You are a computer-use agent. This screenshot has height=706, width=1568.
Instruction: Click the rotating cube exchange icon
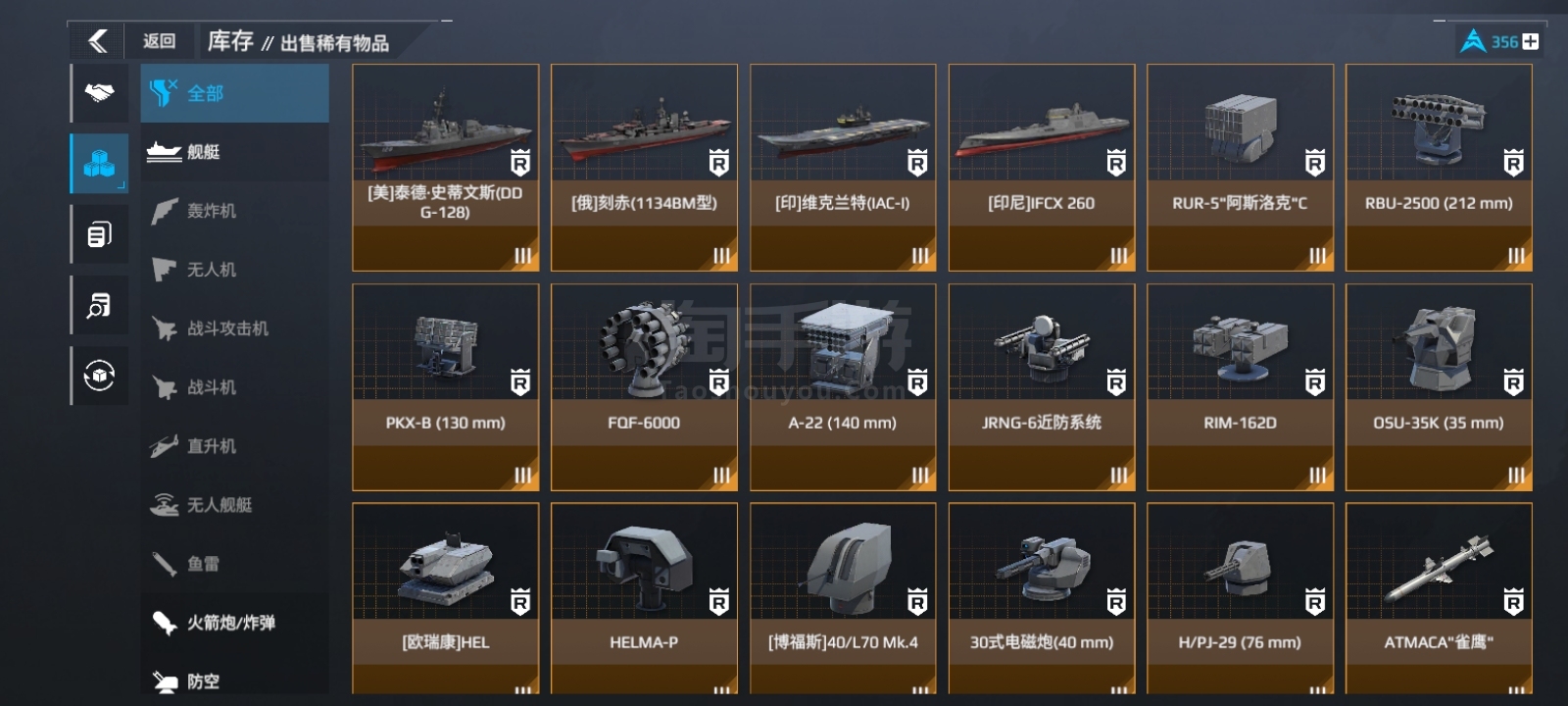click(99, 376)
